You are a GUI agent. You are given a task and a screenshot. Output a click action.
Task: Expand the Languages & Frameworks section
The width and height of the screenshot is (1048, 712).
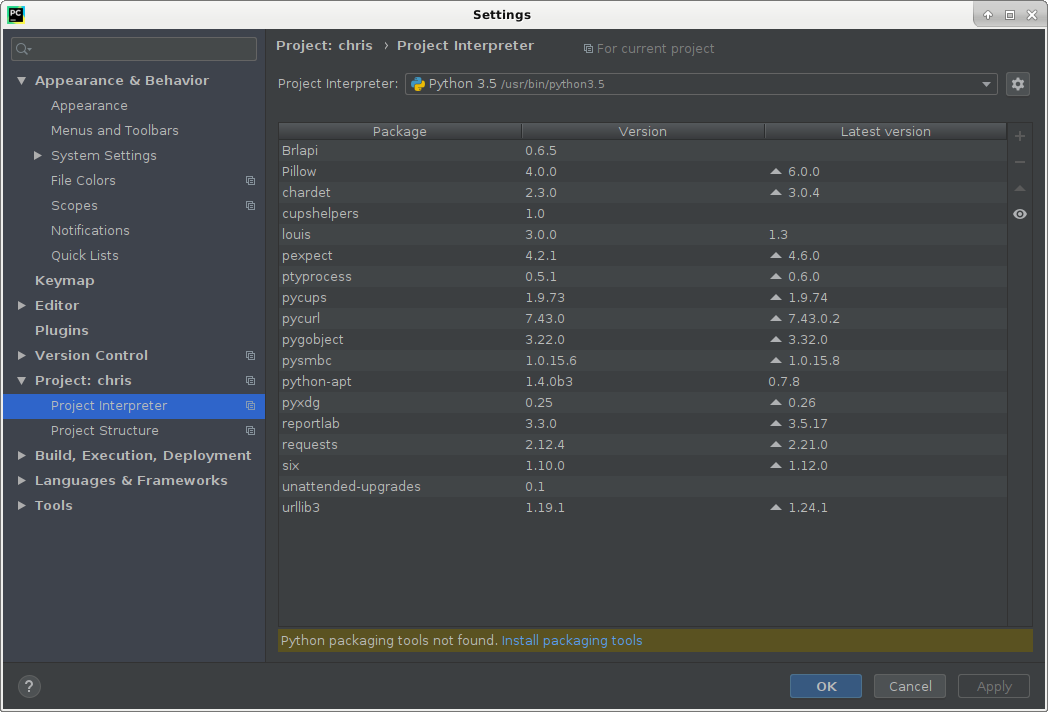(x=21, y=481)
